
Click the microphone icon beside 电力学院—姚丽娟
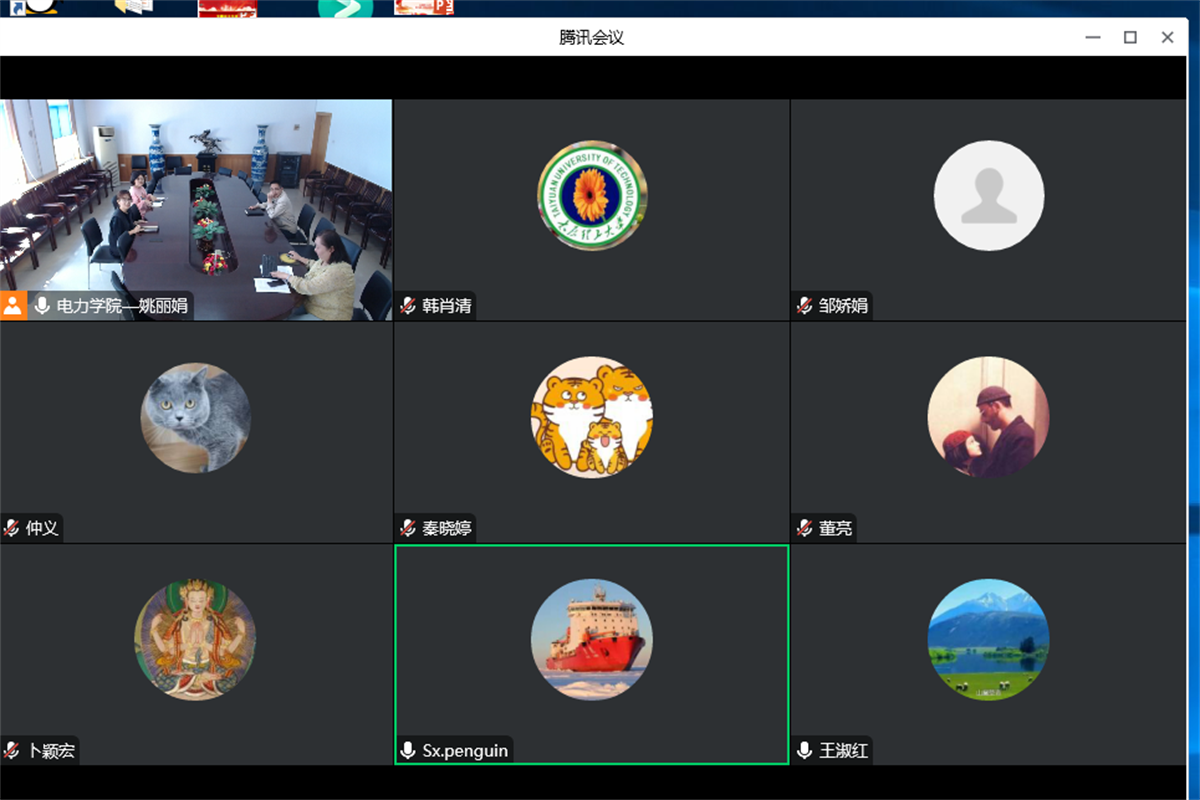tap(42, 306)
